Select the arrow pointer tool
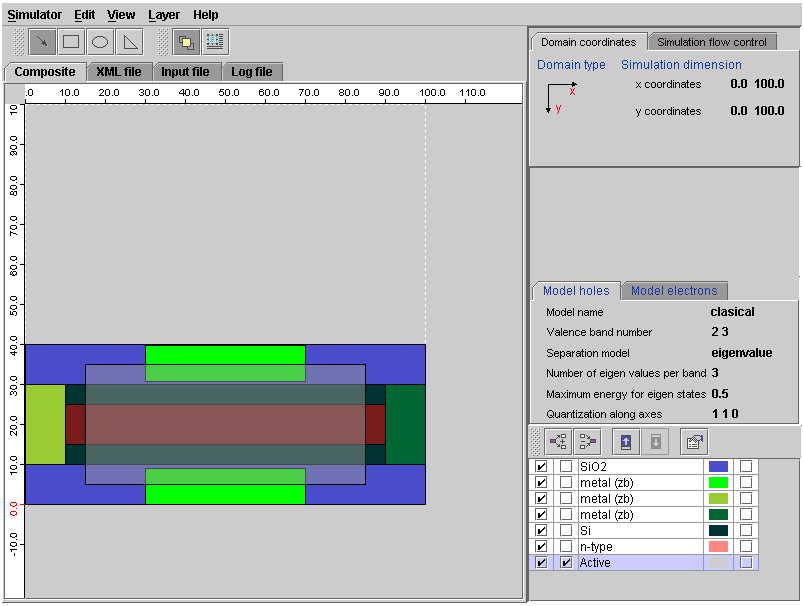 point(42,42)
